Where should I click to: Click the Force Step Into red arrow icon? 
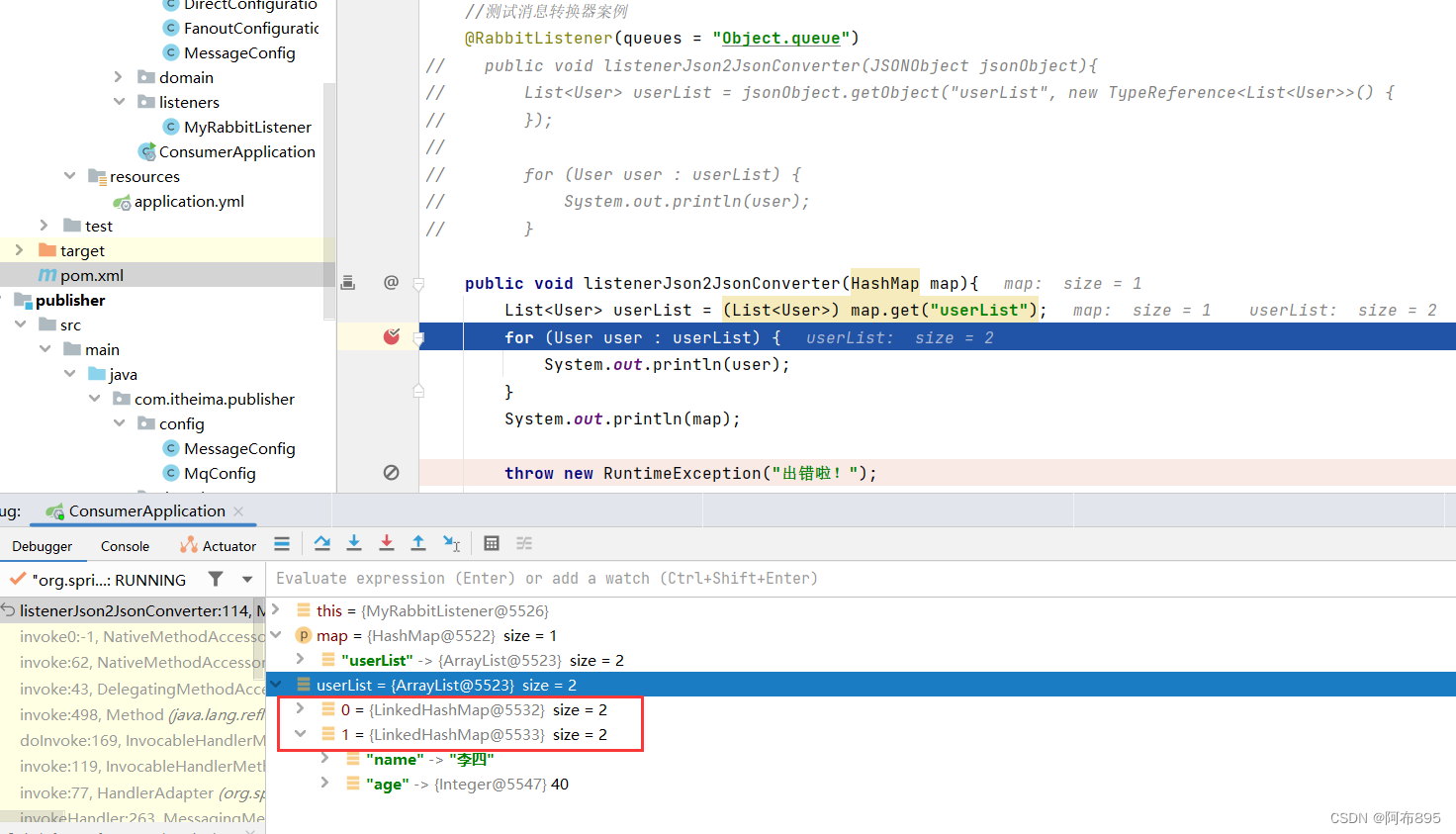387,543
